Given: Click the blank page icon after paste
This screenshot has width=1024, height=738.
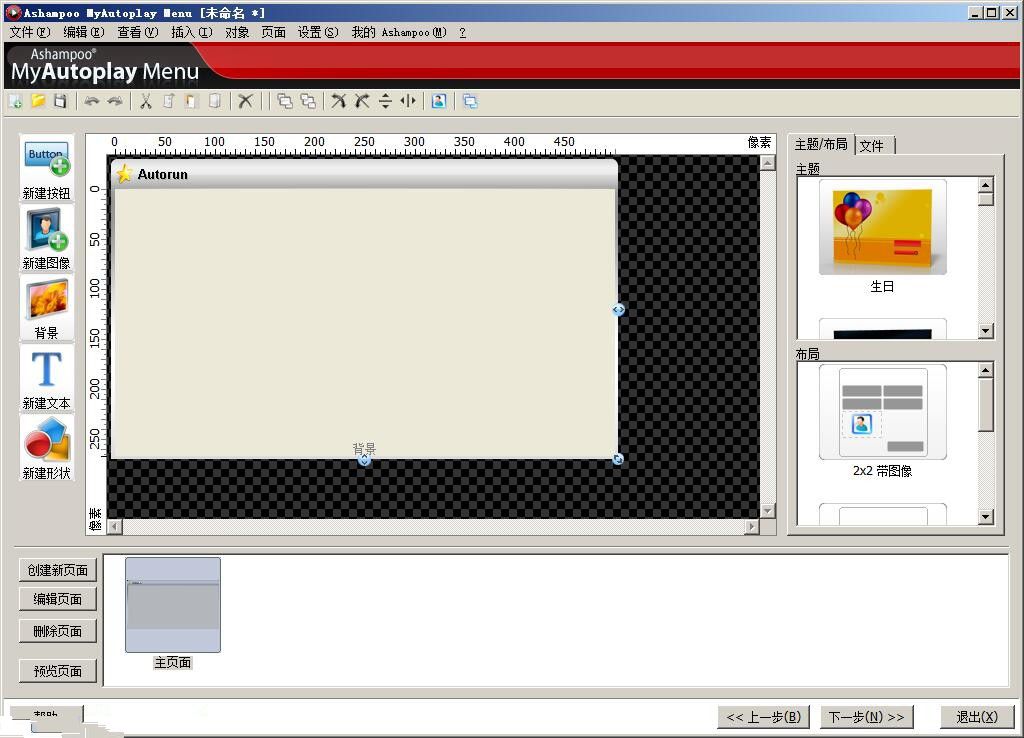Looking at the screenshot, I should tap(214, 101).
